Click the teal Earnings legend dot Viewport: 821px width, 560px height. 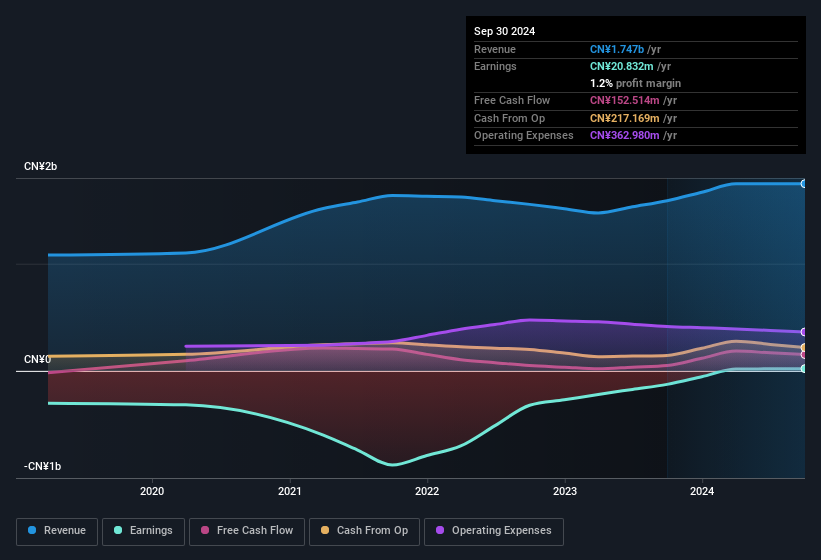pos(119,531)
